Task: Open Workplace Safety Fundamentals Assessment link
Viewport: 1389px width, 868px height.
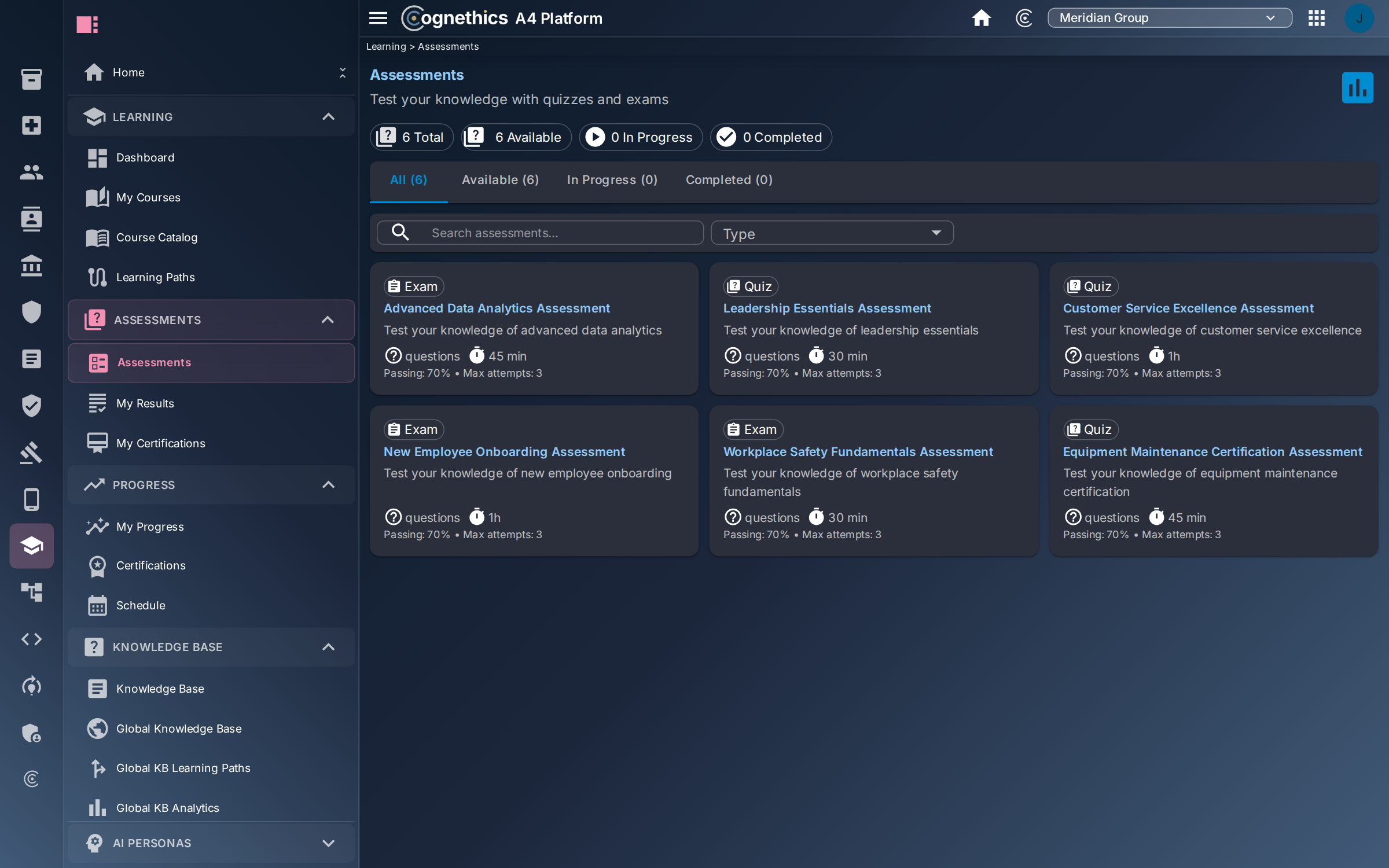Action: coord(858,452)
